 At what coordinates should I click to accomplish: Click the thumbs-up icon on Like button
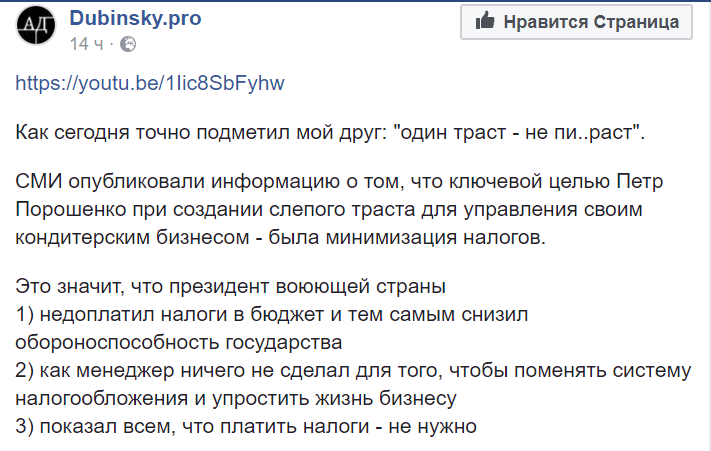tap(486, 21)
